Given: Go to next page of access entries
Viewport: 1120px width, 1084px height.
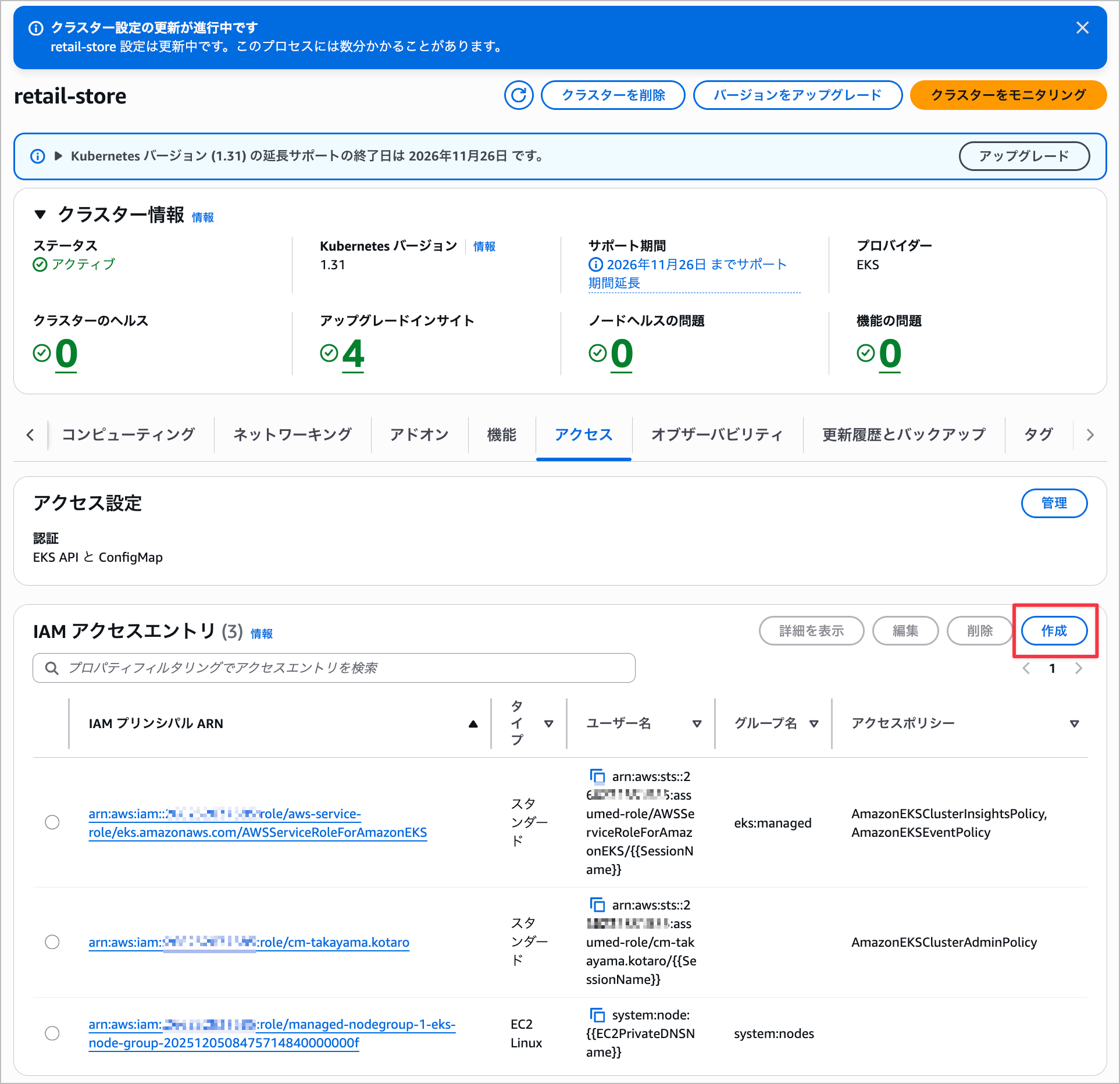Looking at the screenshot, I should [x=1079, y=668].
